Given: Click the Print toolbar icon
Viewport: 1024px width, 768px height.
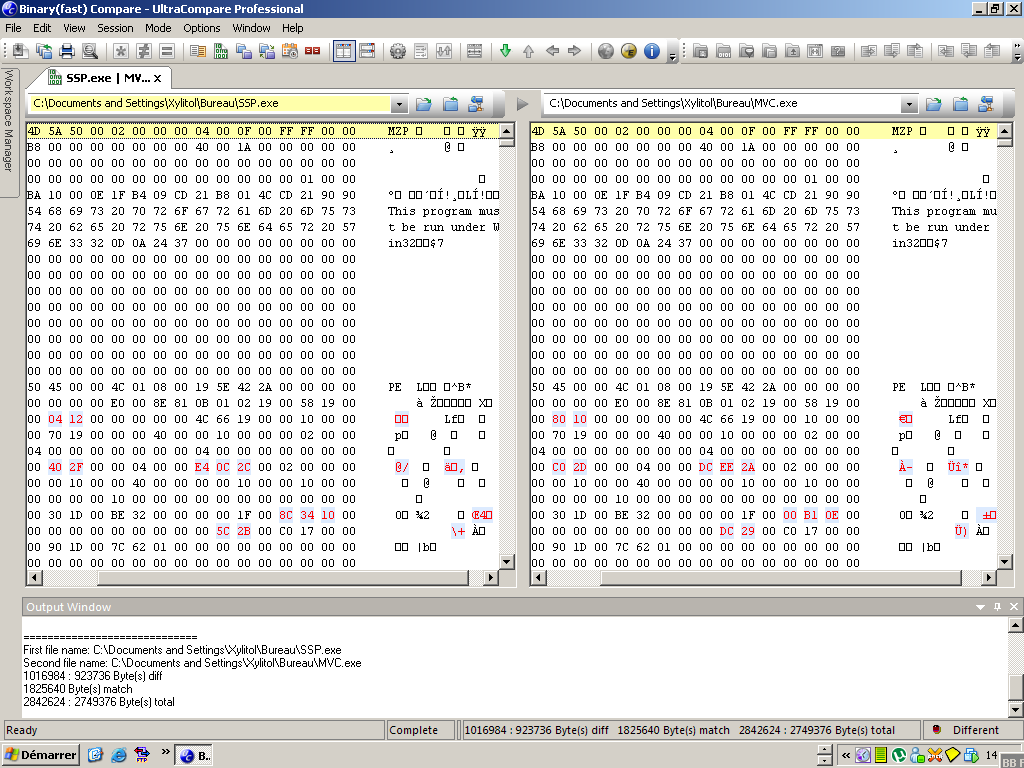Looking at the screenshot, I should coord(67,51).
